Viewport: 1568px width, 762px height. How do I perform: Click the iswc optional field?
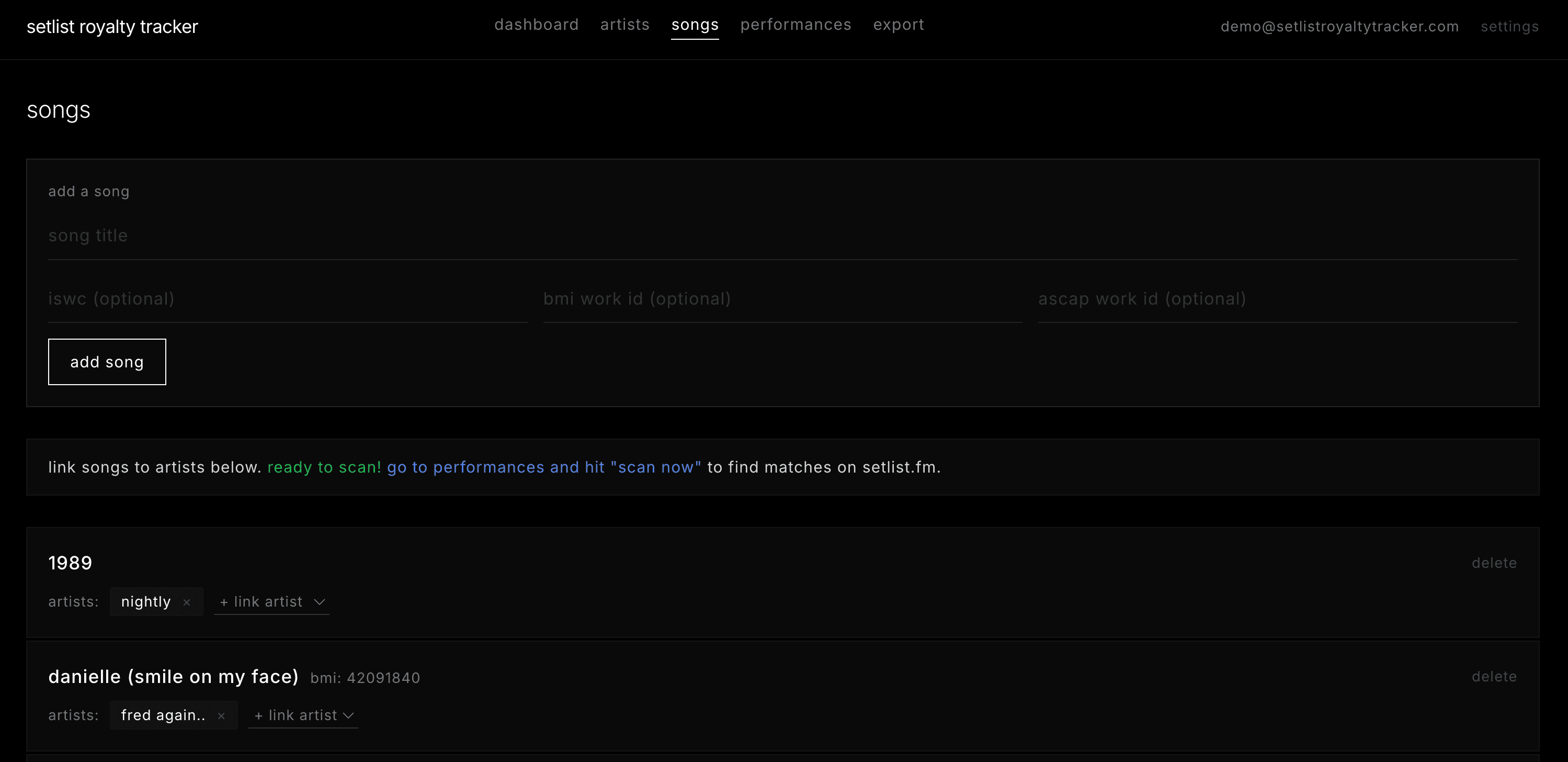pos(244,298)
